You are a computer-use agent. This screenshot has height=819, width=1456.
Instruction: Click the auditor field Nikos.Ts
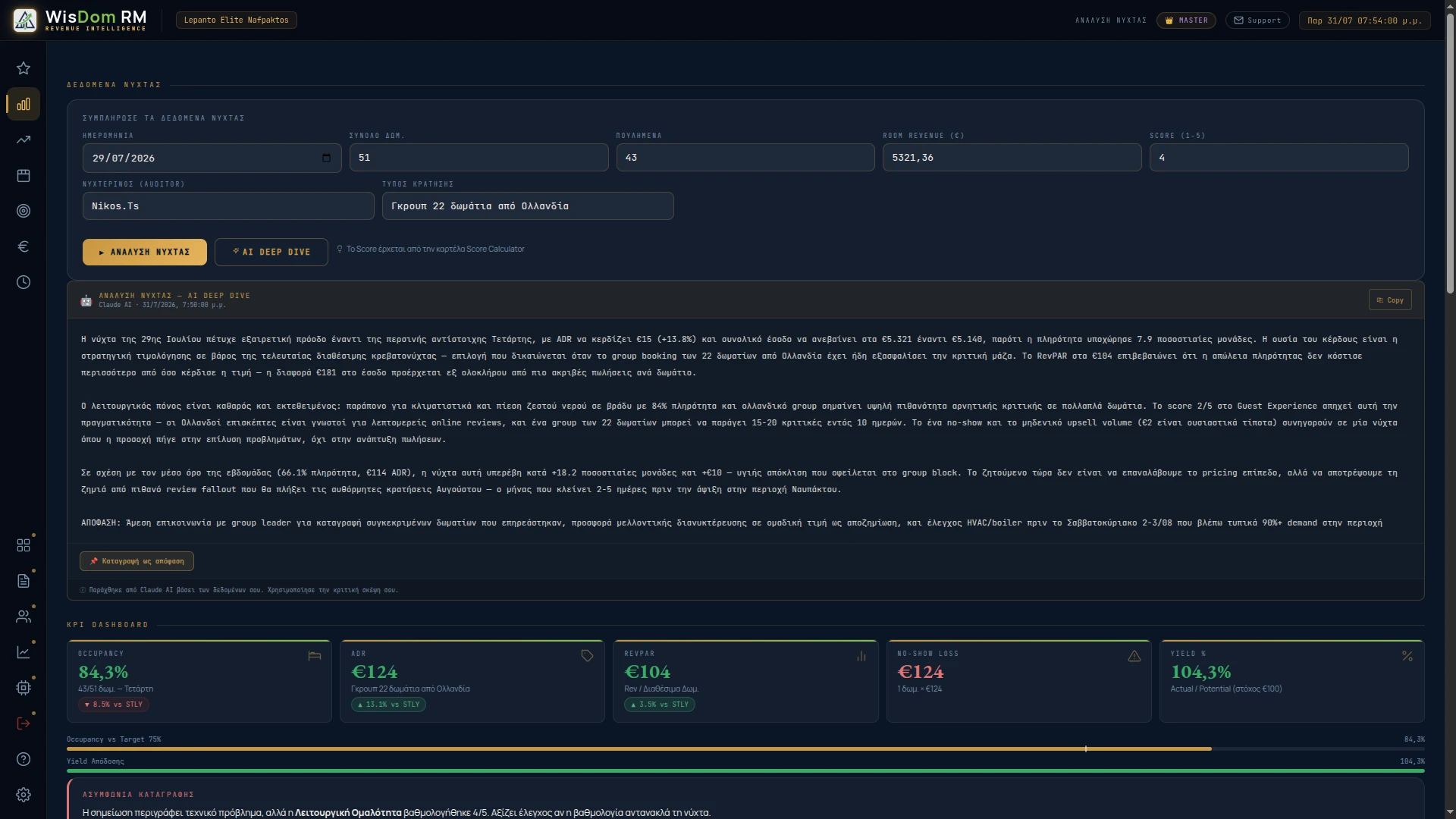[x=228, y=206]
